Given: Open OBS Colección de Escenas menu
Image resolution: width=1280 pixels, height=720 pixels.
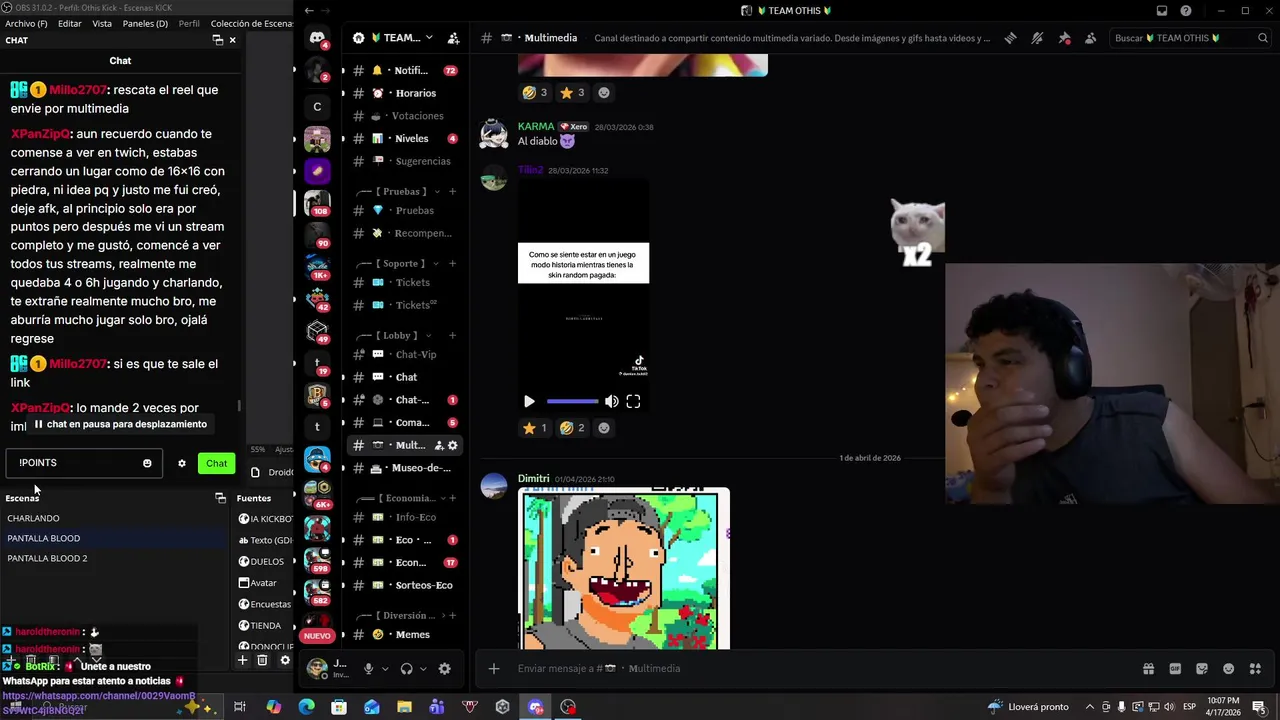Looking at the screenshot, I should (252, 23).
